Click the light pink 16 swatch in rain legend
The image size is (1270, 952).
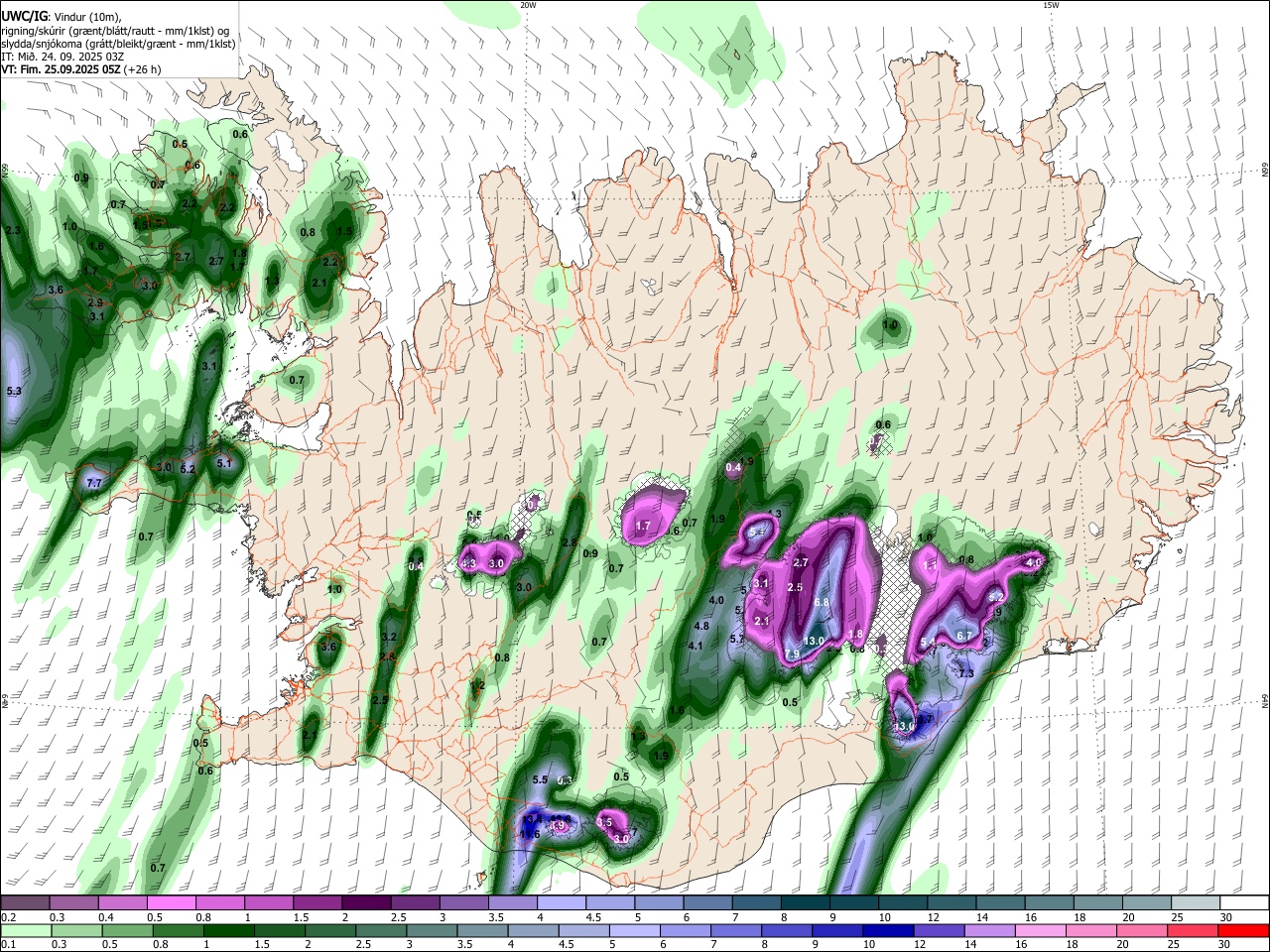[1041, 930]
